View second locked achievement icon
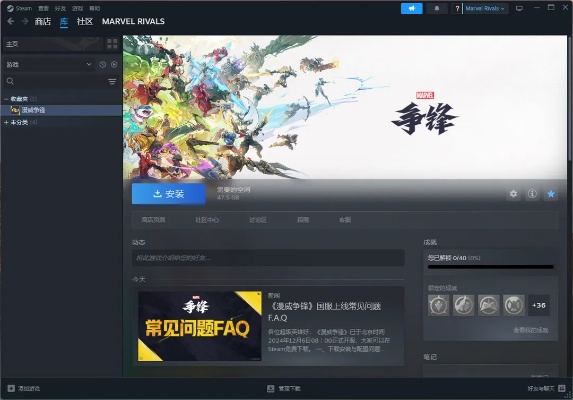The width and height of the screenshot is (573, 400). [463, 305]
